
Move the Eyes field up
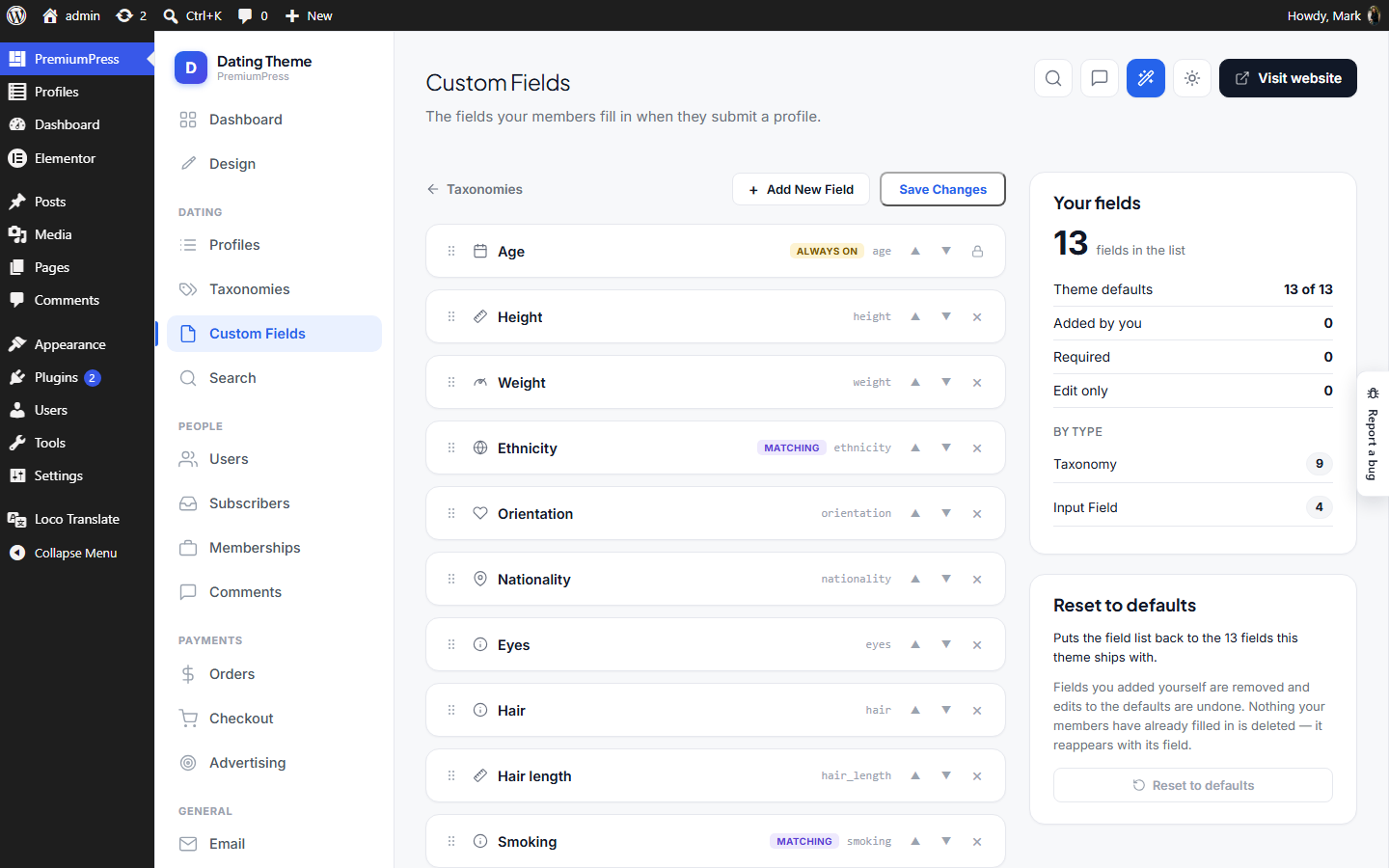[915, 644]
